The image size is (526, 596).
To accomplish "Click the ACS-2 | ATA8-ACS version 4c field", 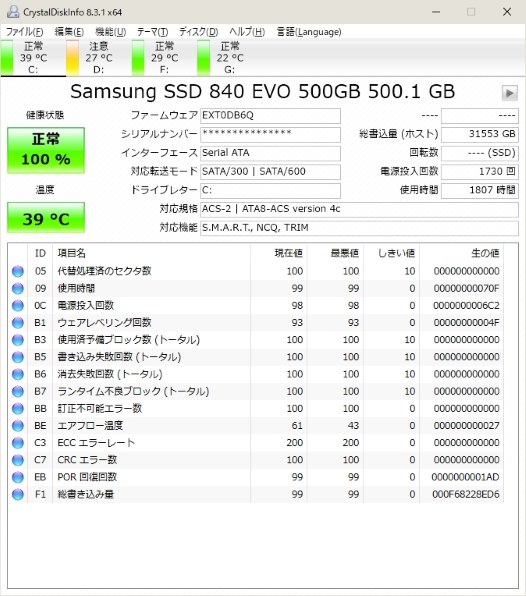I will pos(359,209).
